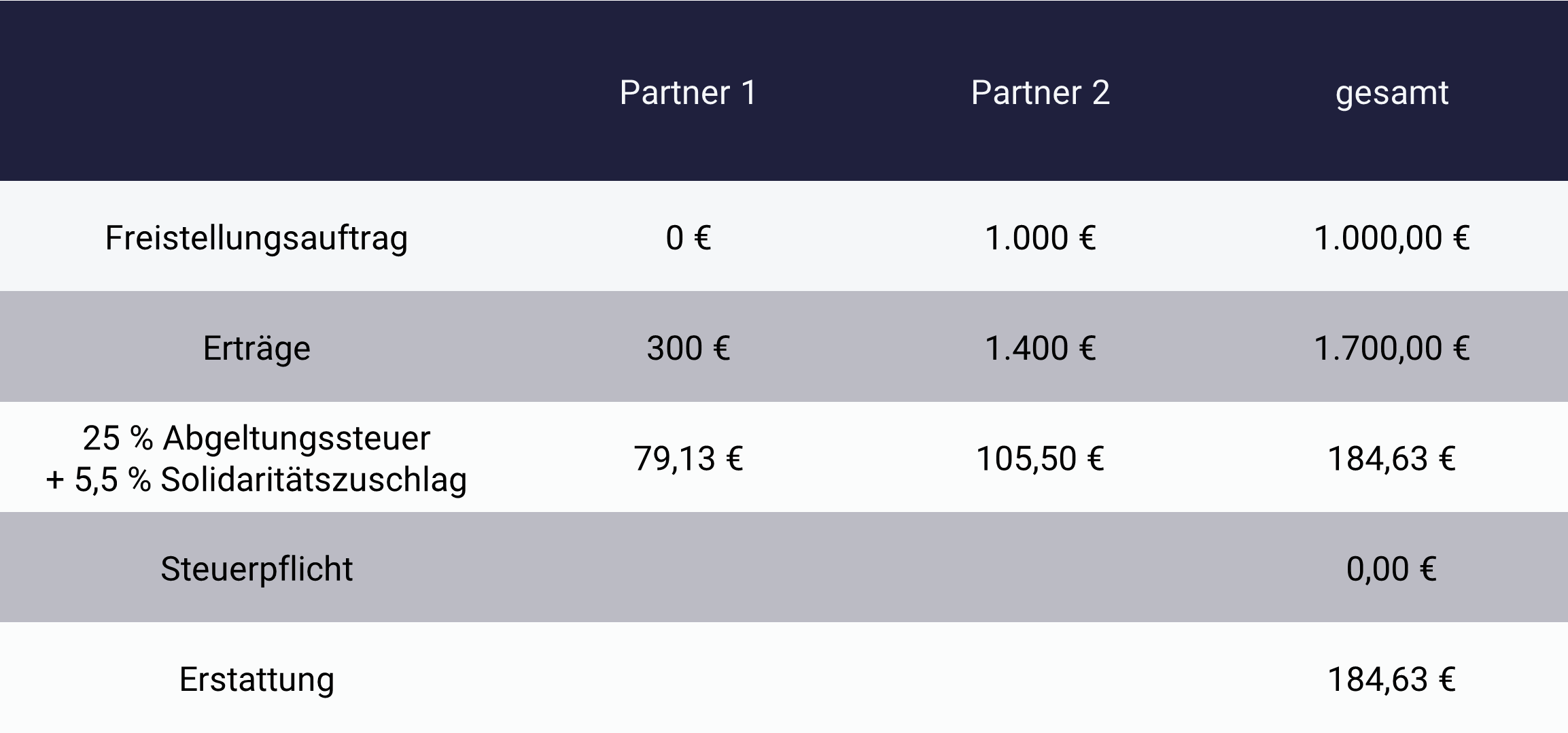Click Partner 1's Freistellungsauftrag value 0 €
This screenshot has height=733, width=1568.
tap(688, 238)
